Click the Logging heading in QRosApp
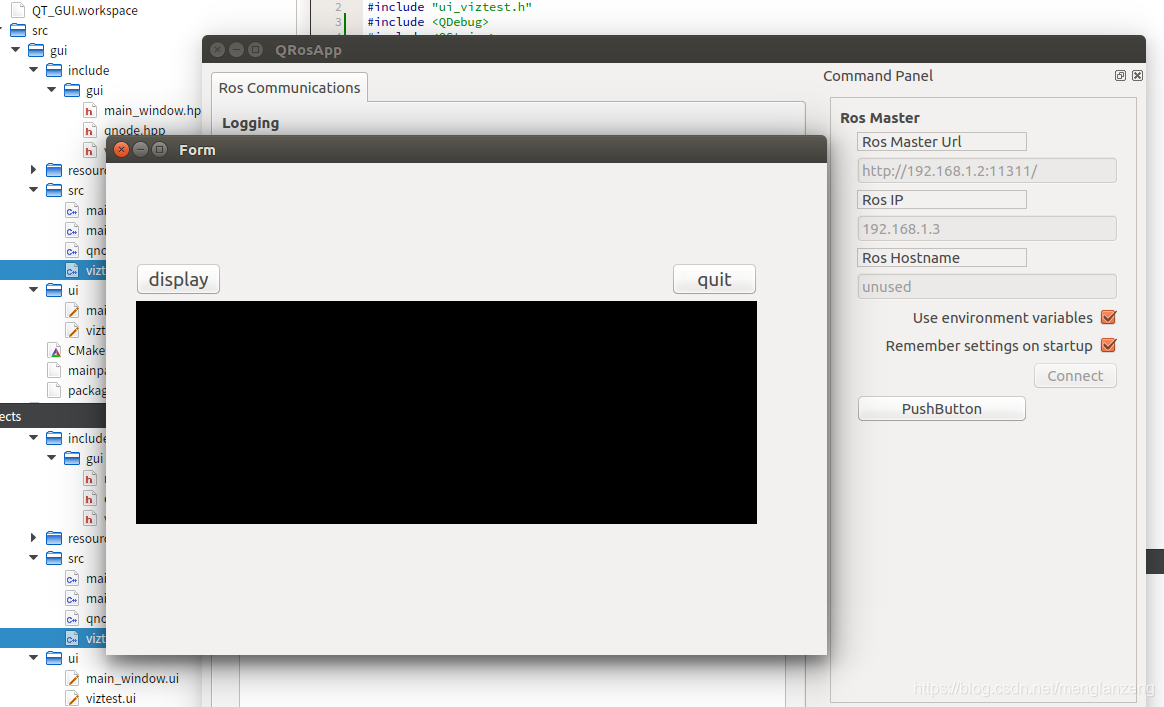The image size is (1164, 707). point(250,123)
